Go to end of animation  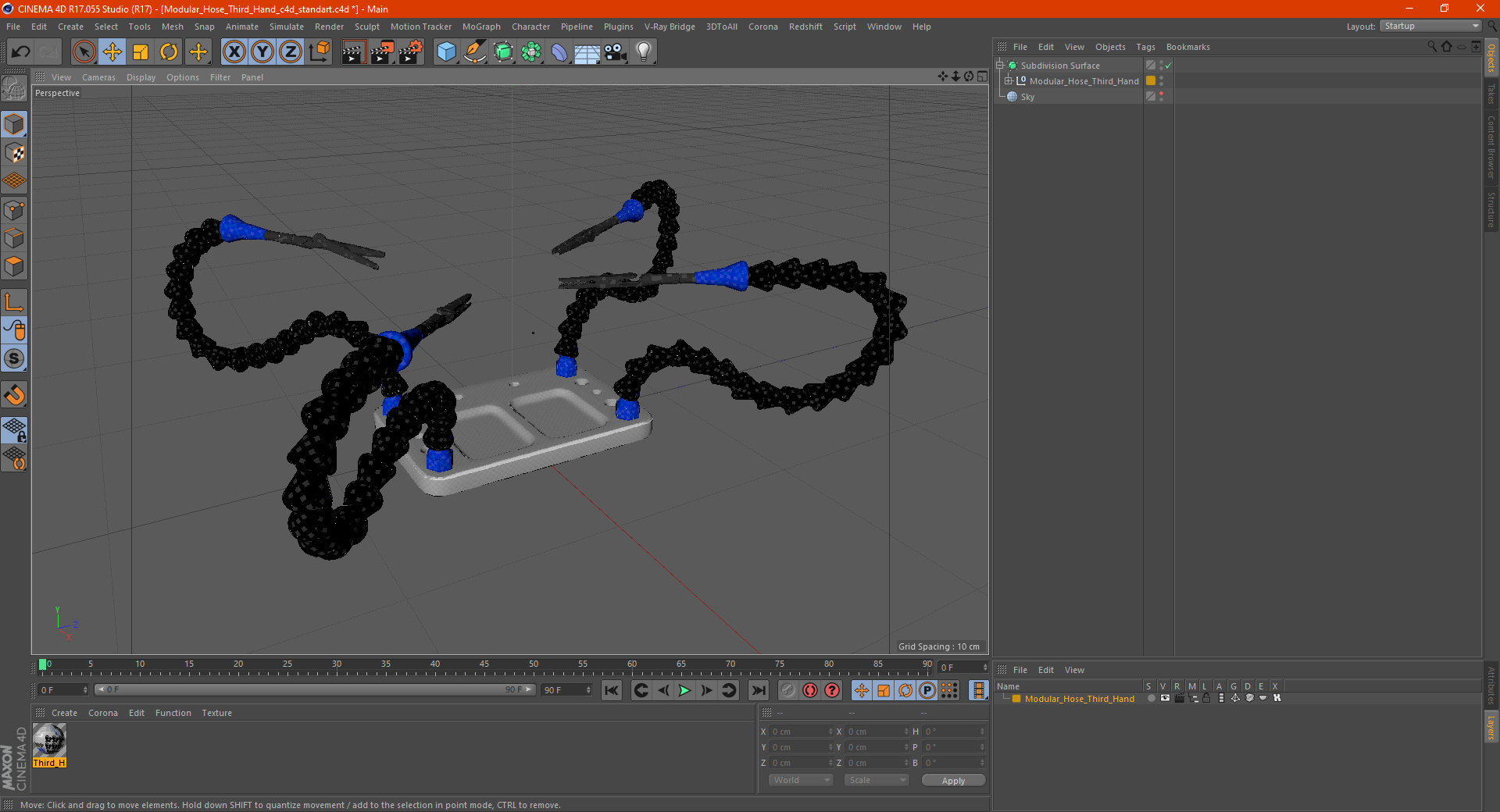pos(758,690)
